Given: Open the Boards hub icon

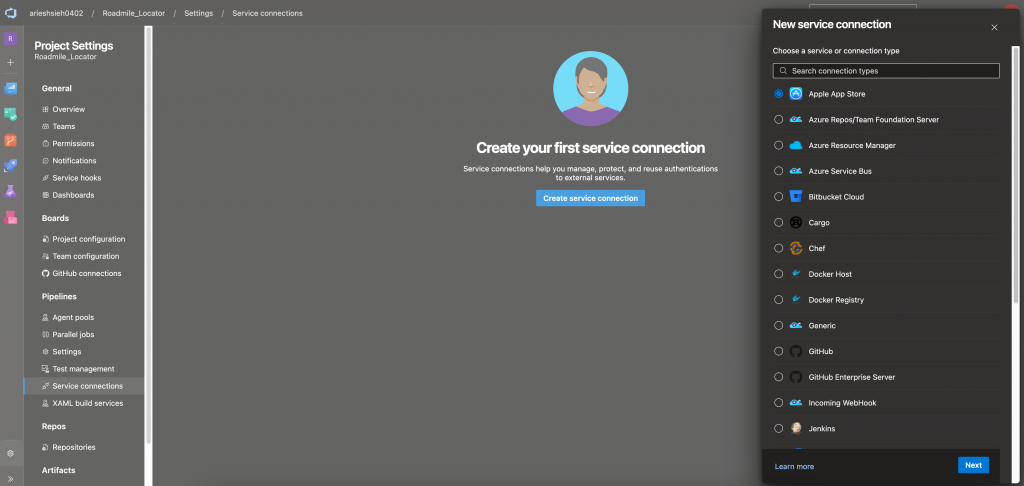Looking at the screenshot, I should pos(10,88).
